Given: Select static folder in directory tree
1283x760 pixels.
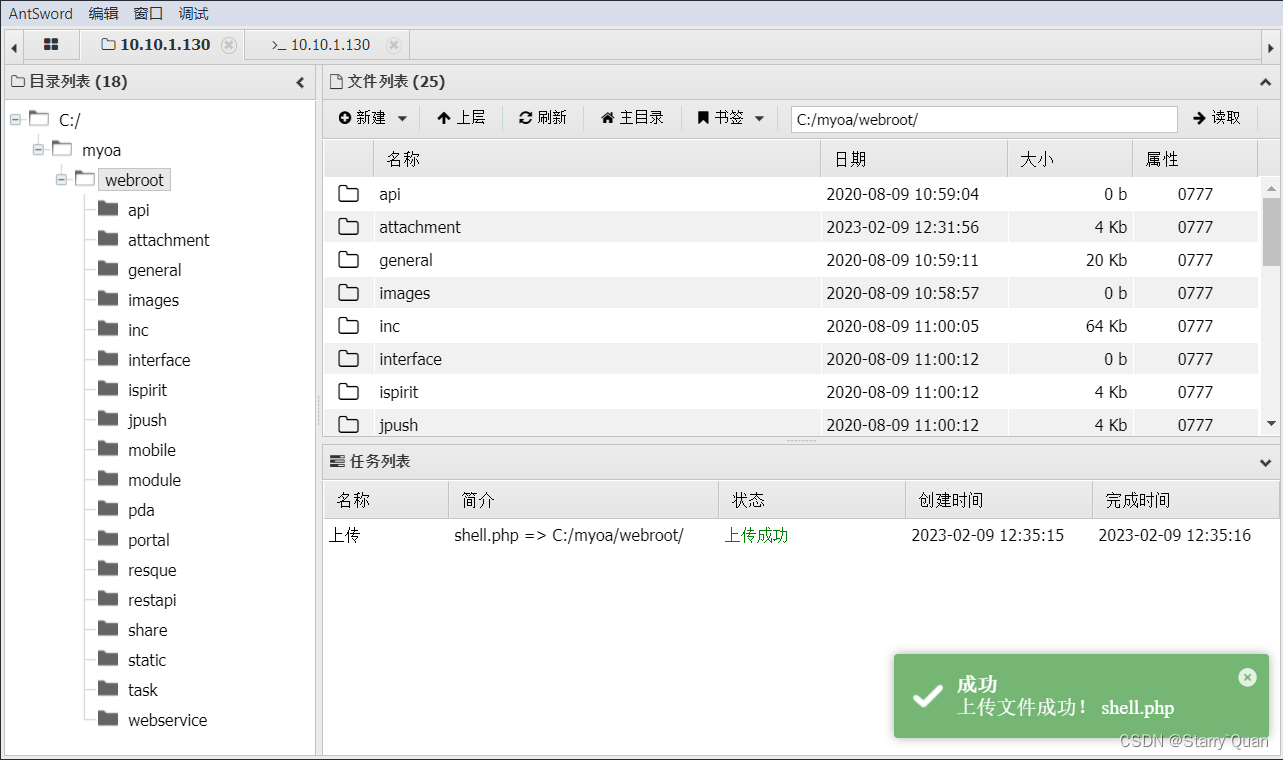Looking at the screenshot, I should click(147, 660).
